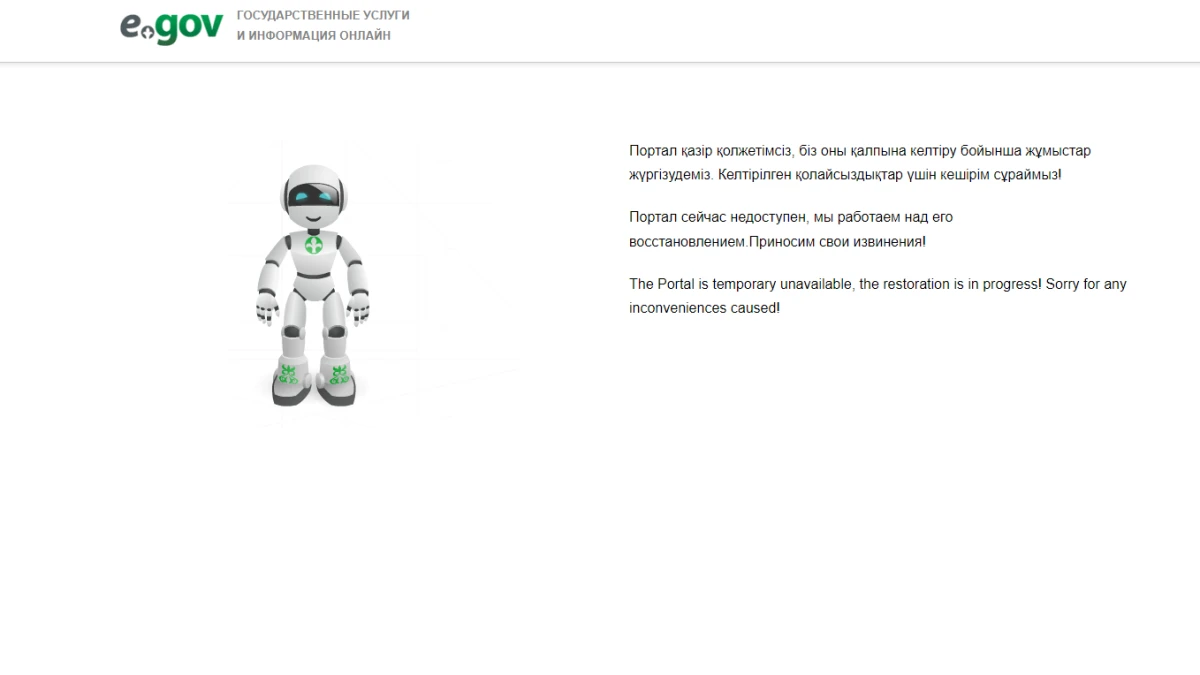Click English message "The Portal is temporary unavailable"

(x=741, y=284)
